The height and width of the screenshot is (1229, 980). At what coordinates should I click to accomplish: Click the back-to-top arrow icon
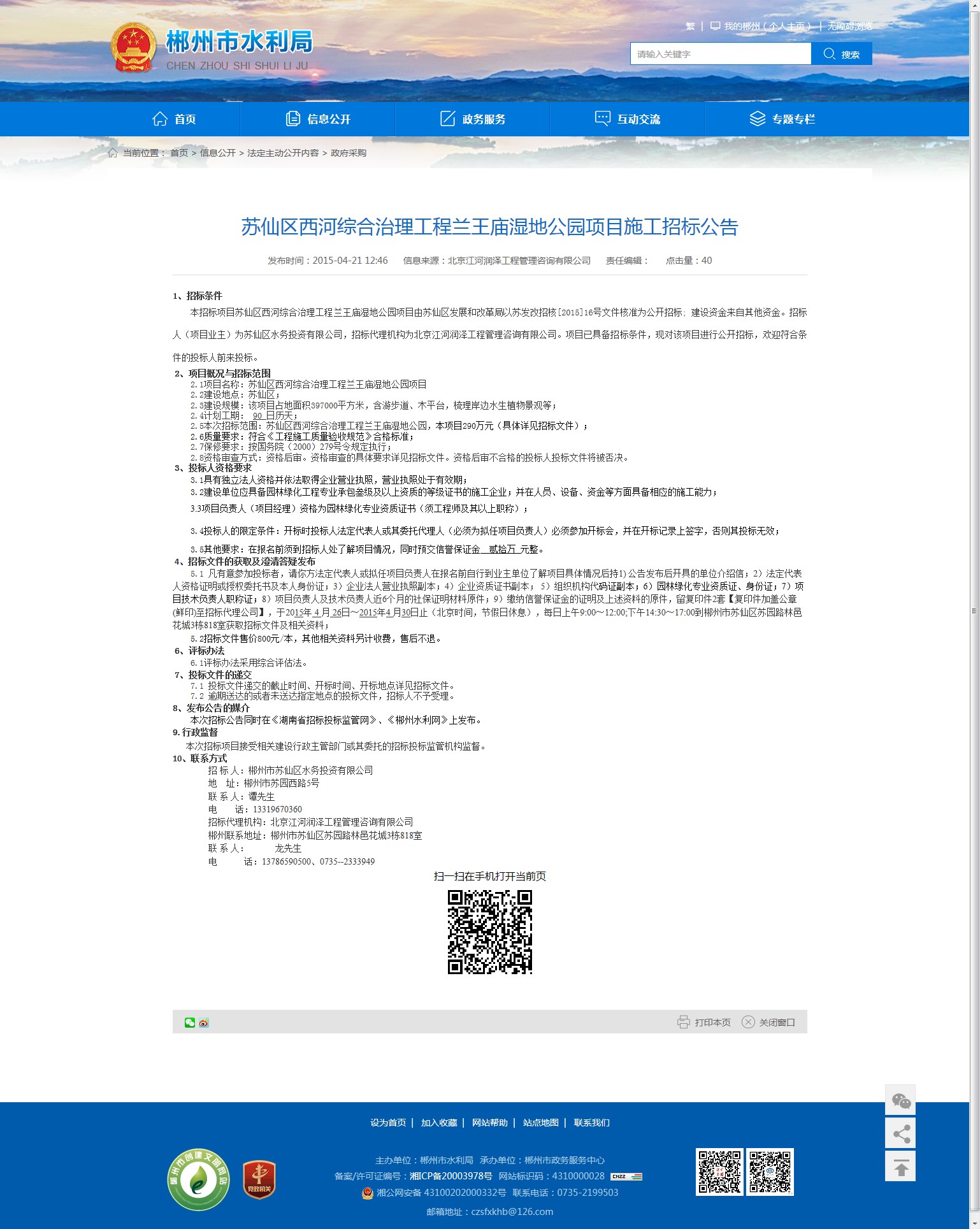900,1167
